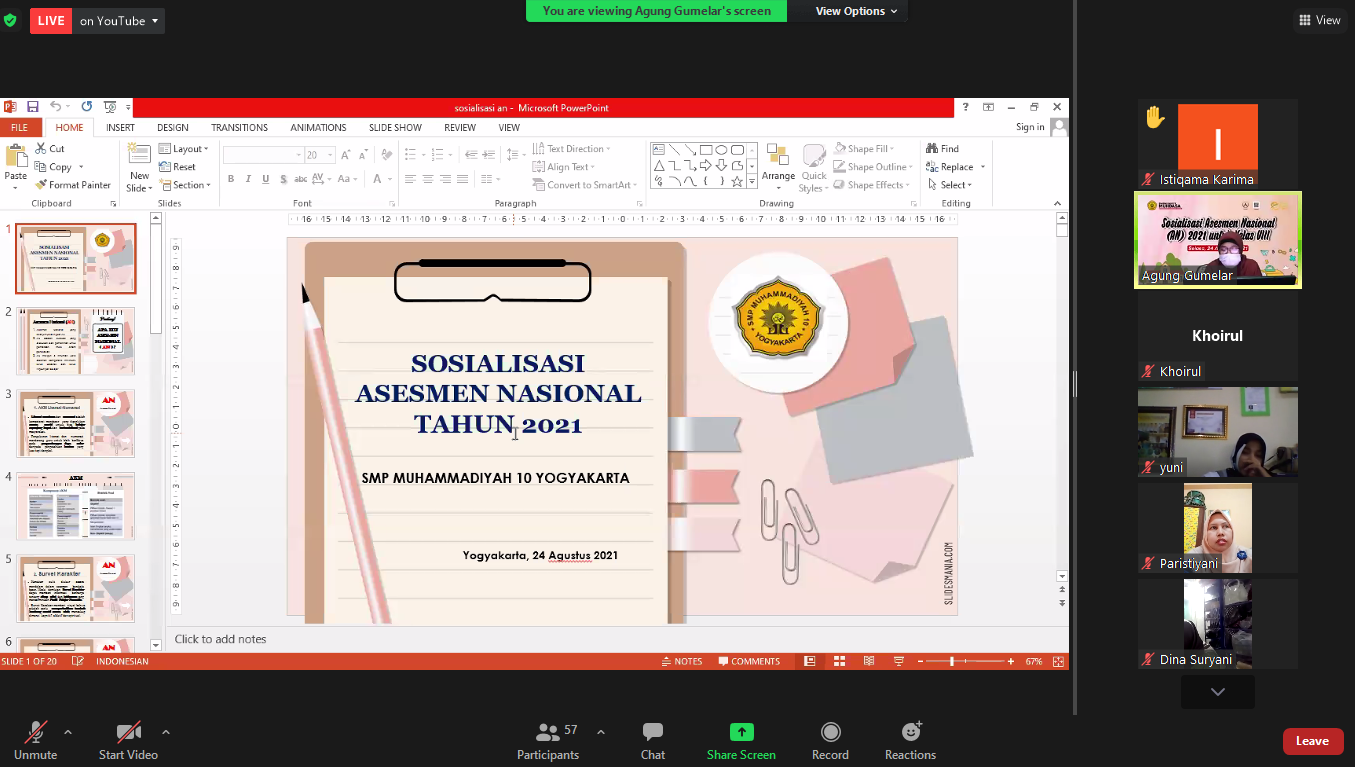Toggle Bold formatting
The image size is (1355, 767).
pyautogui.click(x=231, y=179)
